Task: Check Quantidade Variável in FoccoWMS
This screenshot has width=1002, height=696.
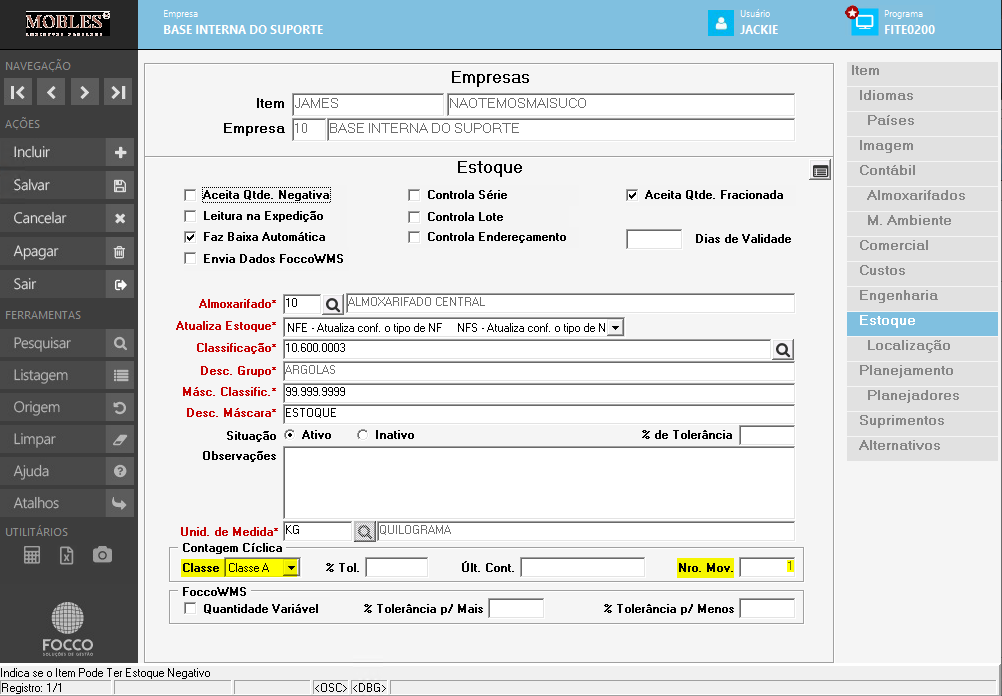Action: pos(190,609)
